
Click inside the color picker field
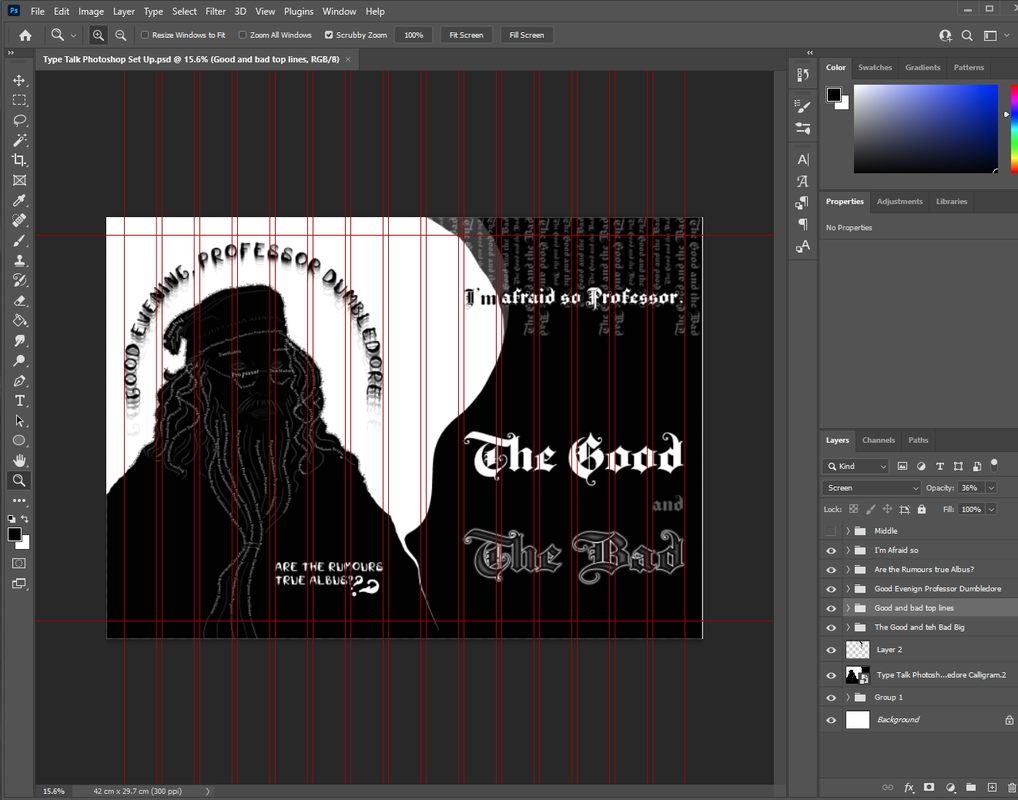coord(925,128)
